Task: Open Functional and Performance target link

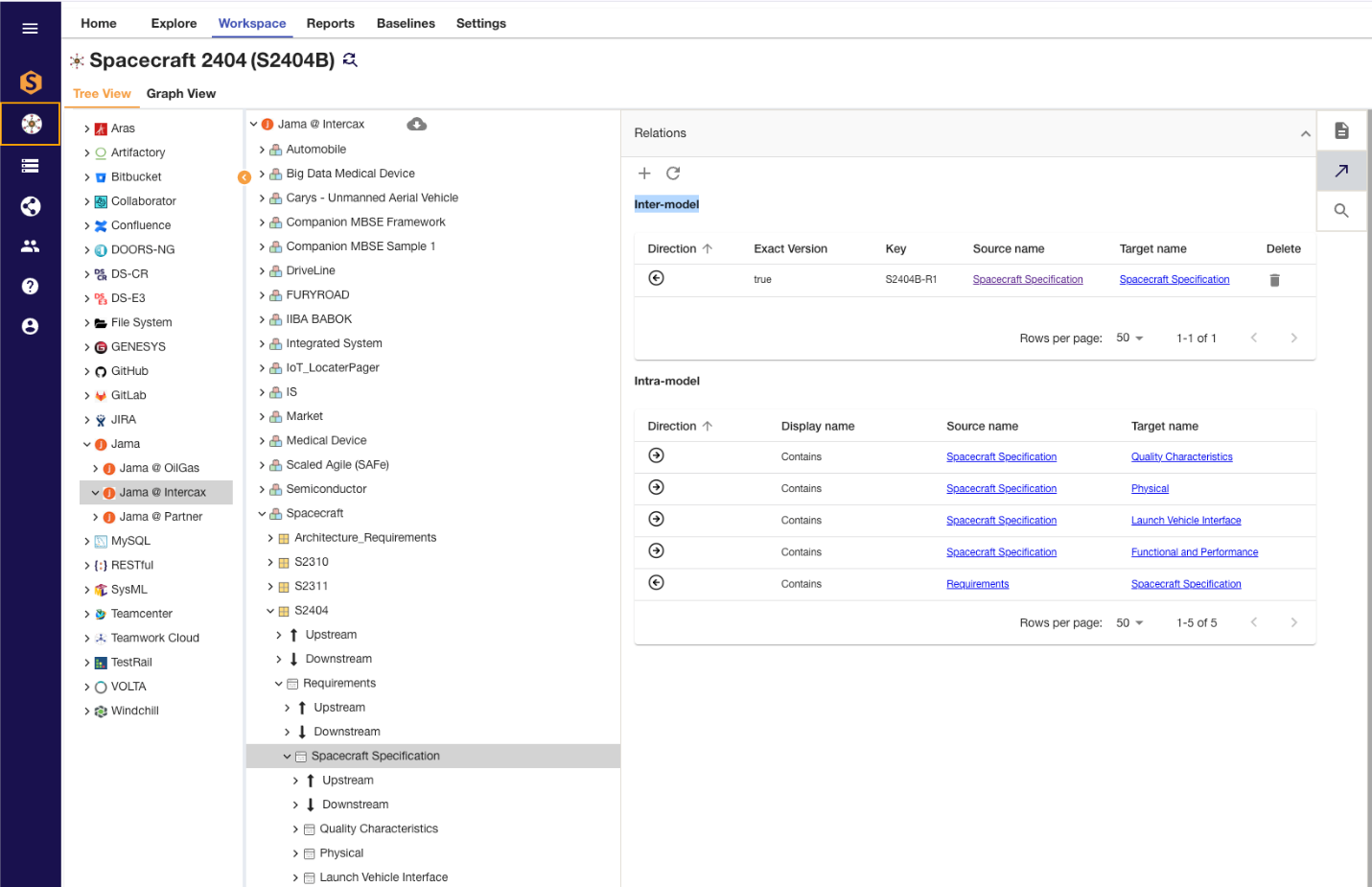Action: point(1195,551)
